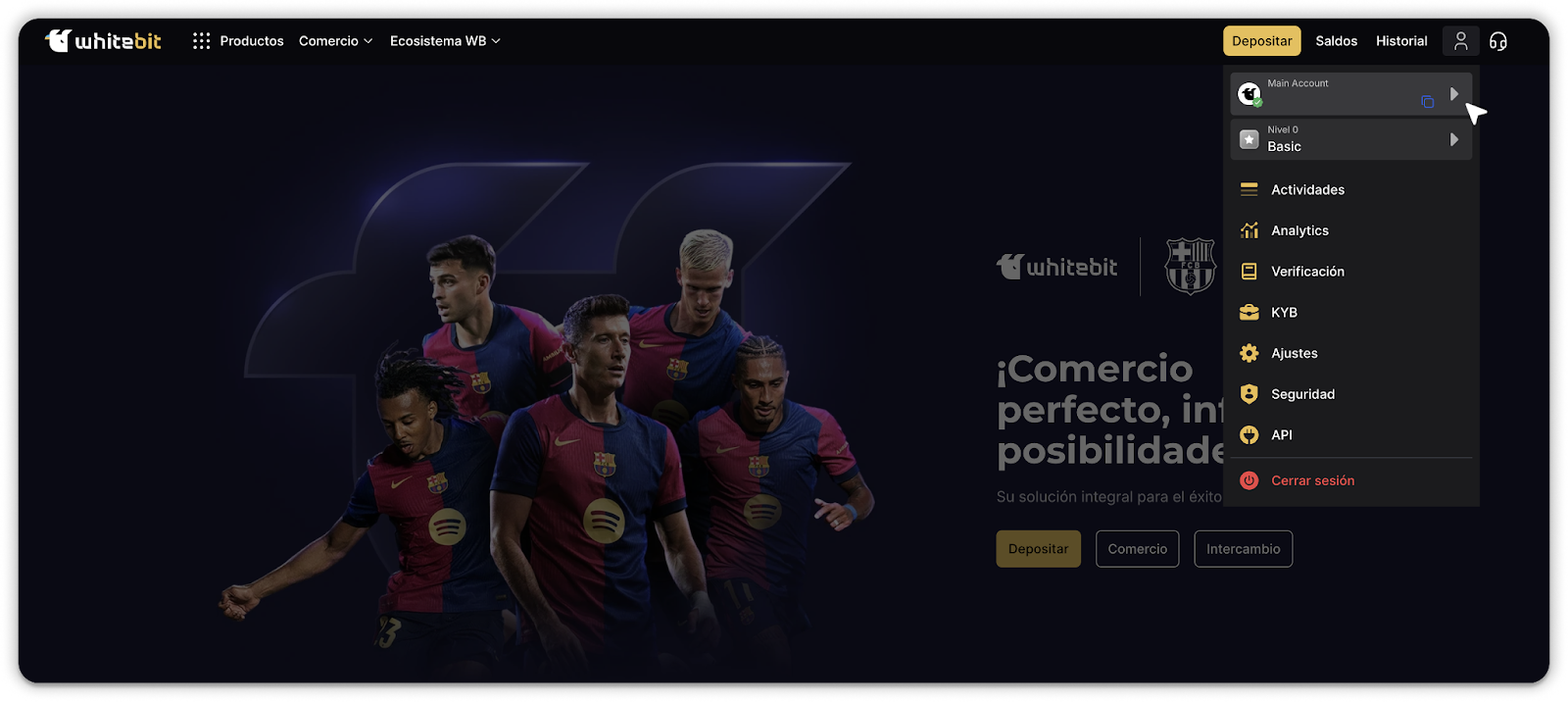This screenshot has width=1568, height=702.
Task: Expand the Nivel 0 Basic arrow
Action: [1454, 139]
